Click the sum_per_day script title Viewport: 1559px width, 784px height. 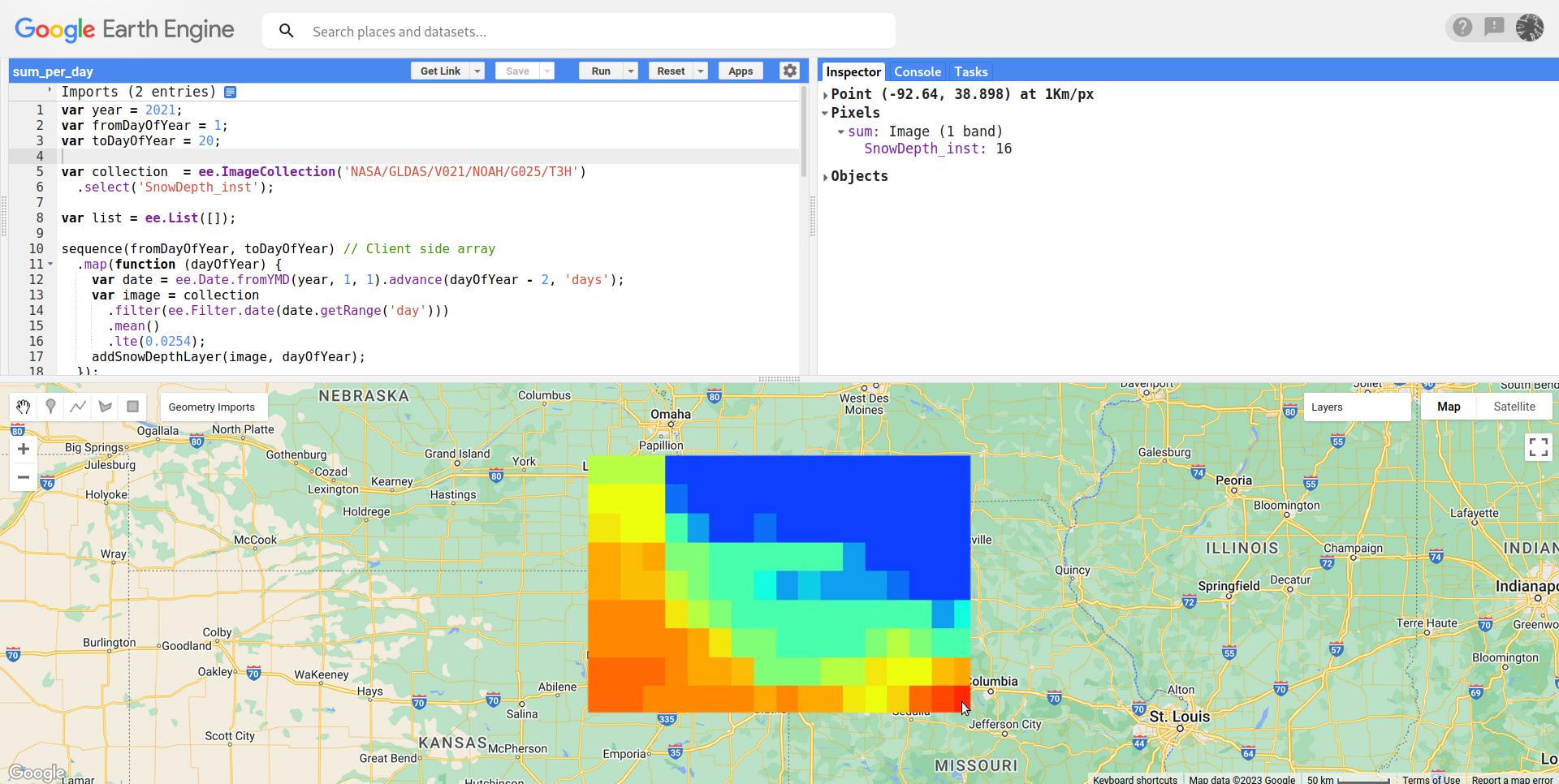[53, 71]
